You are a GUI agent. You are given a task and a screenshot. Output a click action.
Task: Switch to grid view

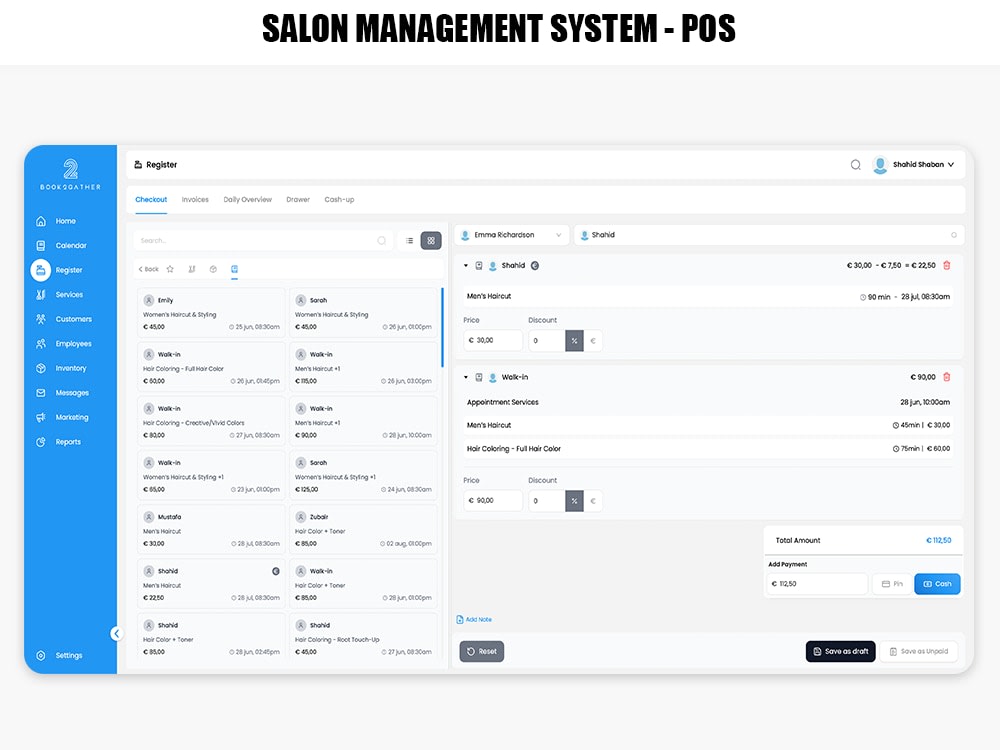coord(431,240)
